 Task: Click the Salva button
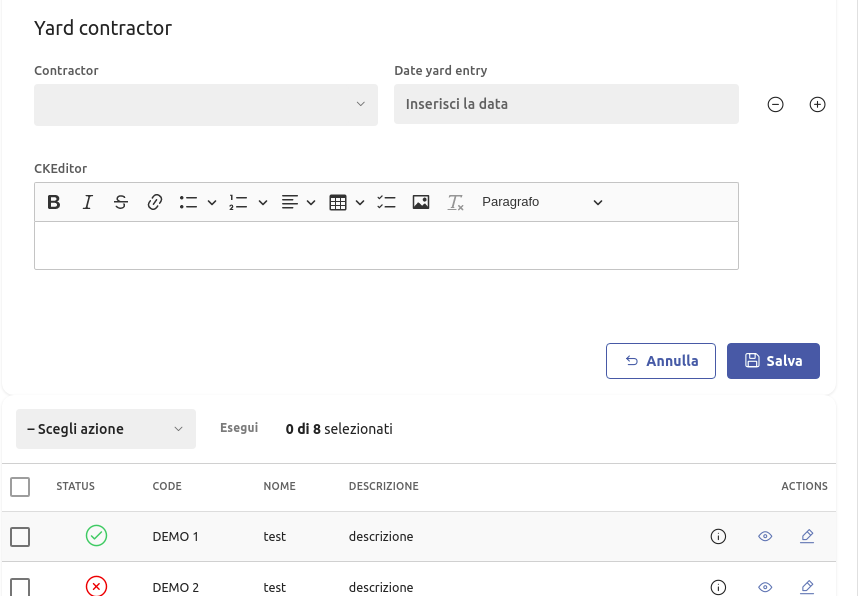(773, 361)
